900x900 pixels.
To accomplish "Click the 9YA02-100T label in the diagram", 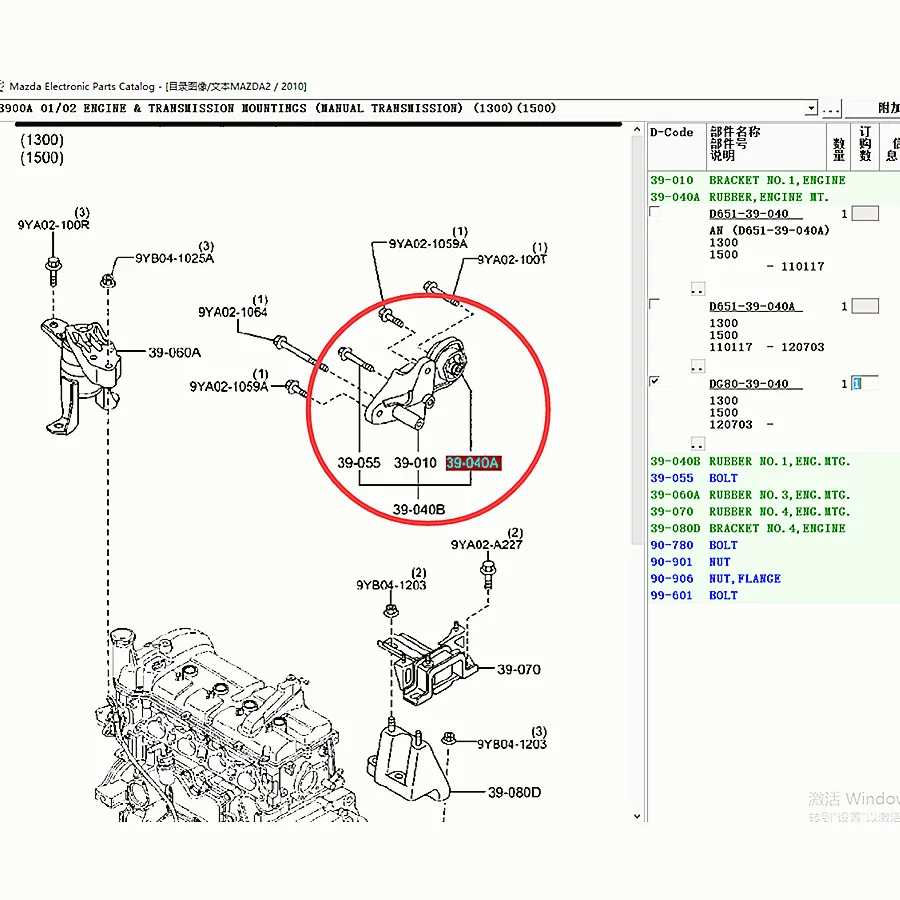I will point(512,260).
